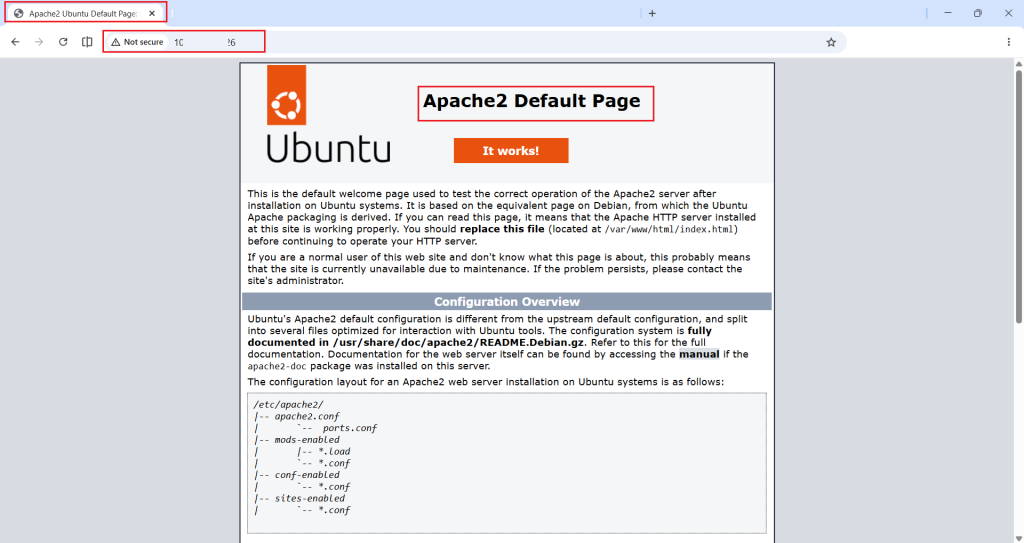Click the /var/www/html/index.html path text
The height and width of the screenshot is (543, 1024).
point(669,229)
